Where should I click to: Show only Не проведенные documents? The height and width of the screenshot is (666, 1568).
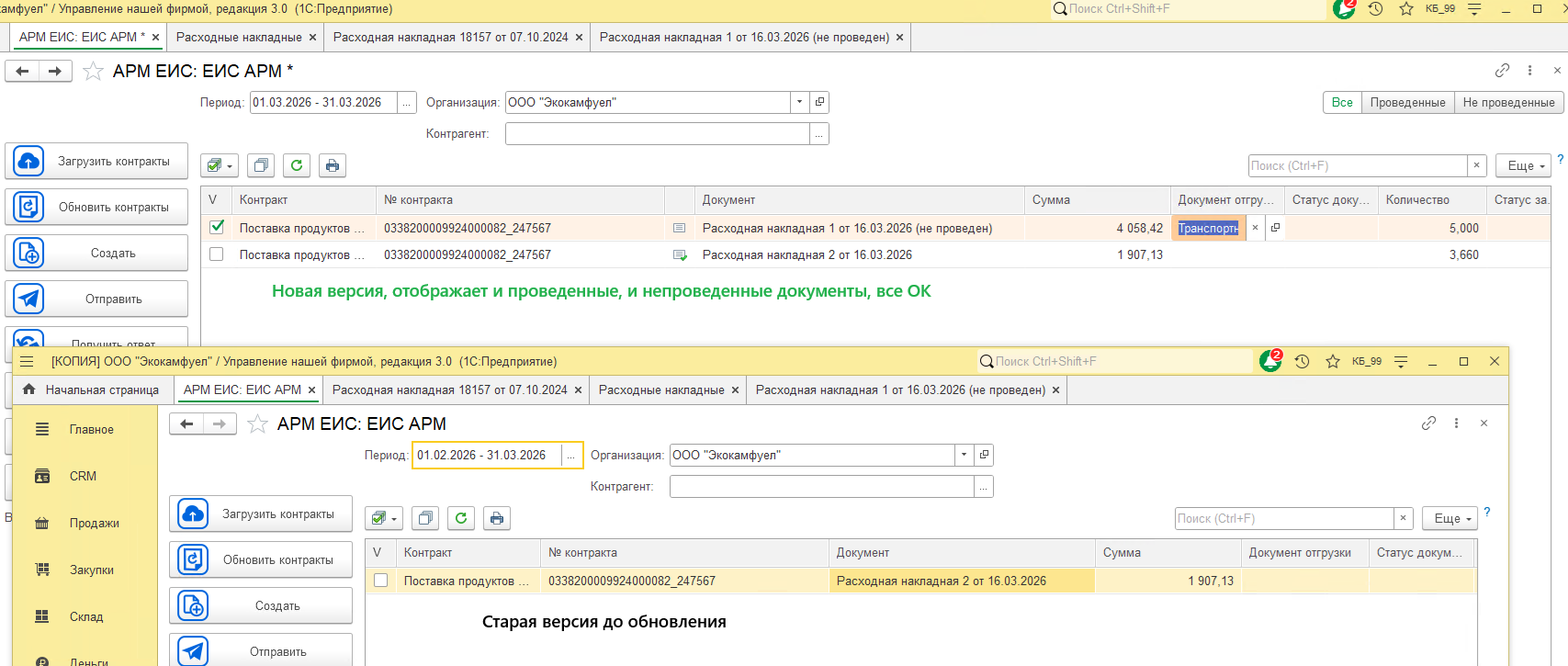point(1508,103)
